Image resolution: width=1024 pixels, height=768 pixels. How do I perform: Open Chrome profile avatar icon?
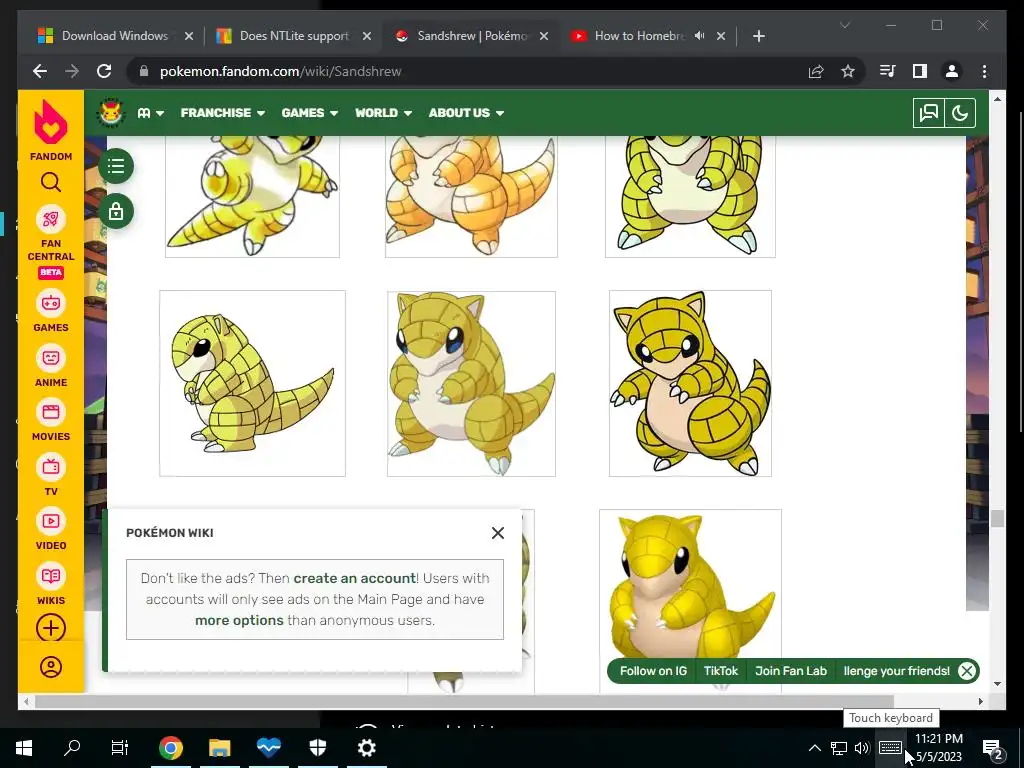[x=952, y=71]
